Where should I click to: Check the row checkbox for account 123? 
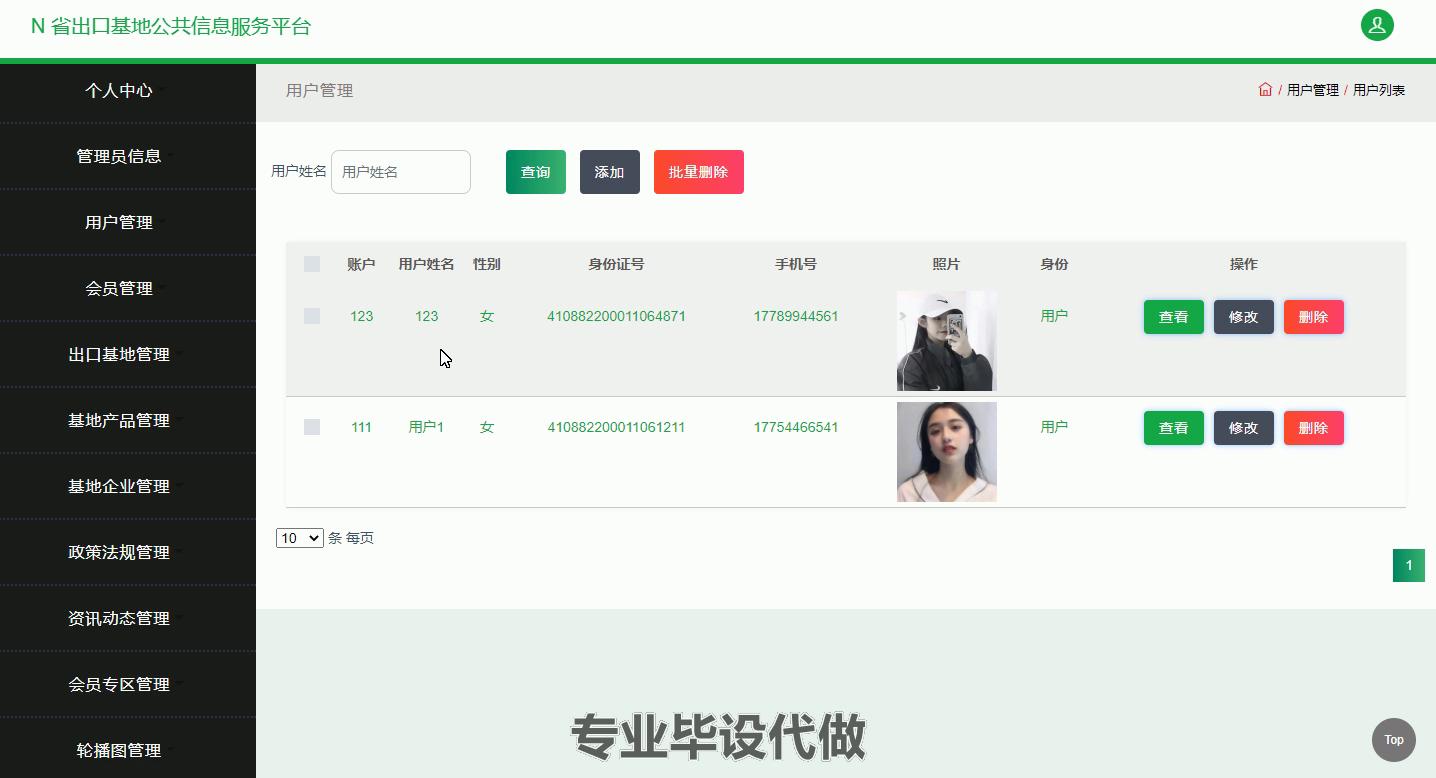click(312, 316)
